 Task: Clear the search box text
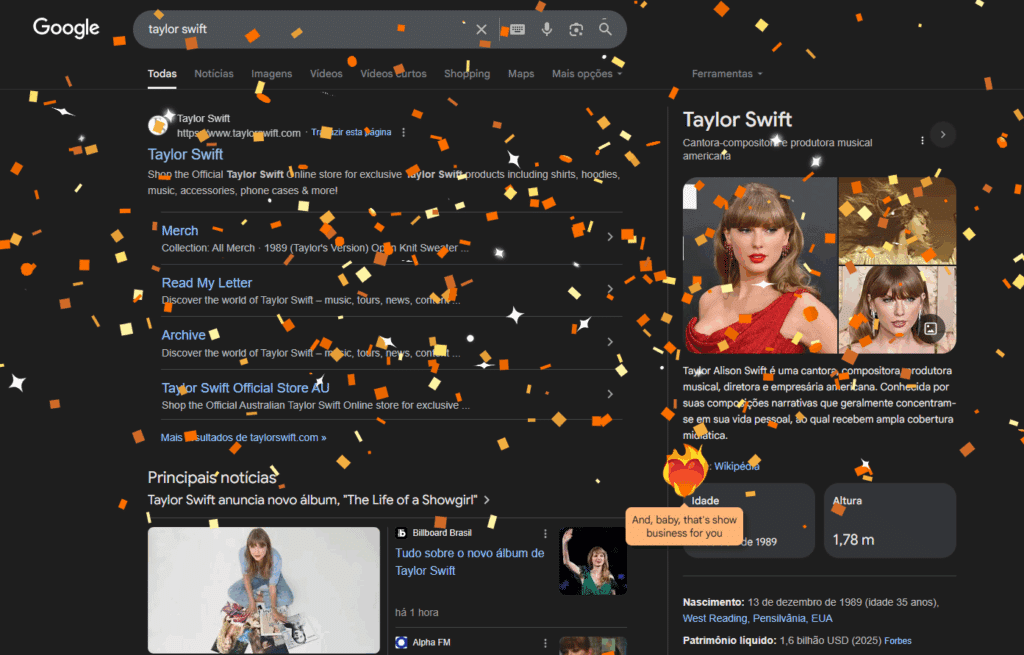(x=481, y=29)
